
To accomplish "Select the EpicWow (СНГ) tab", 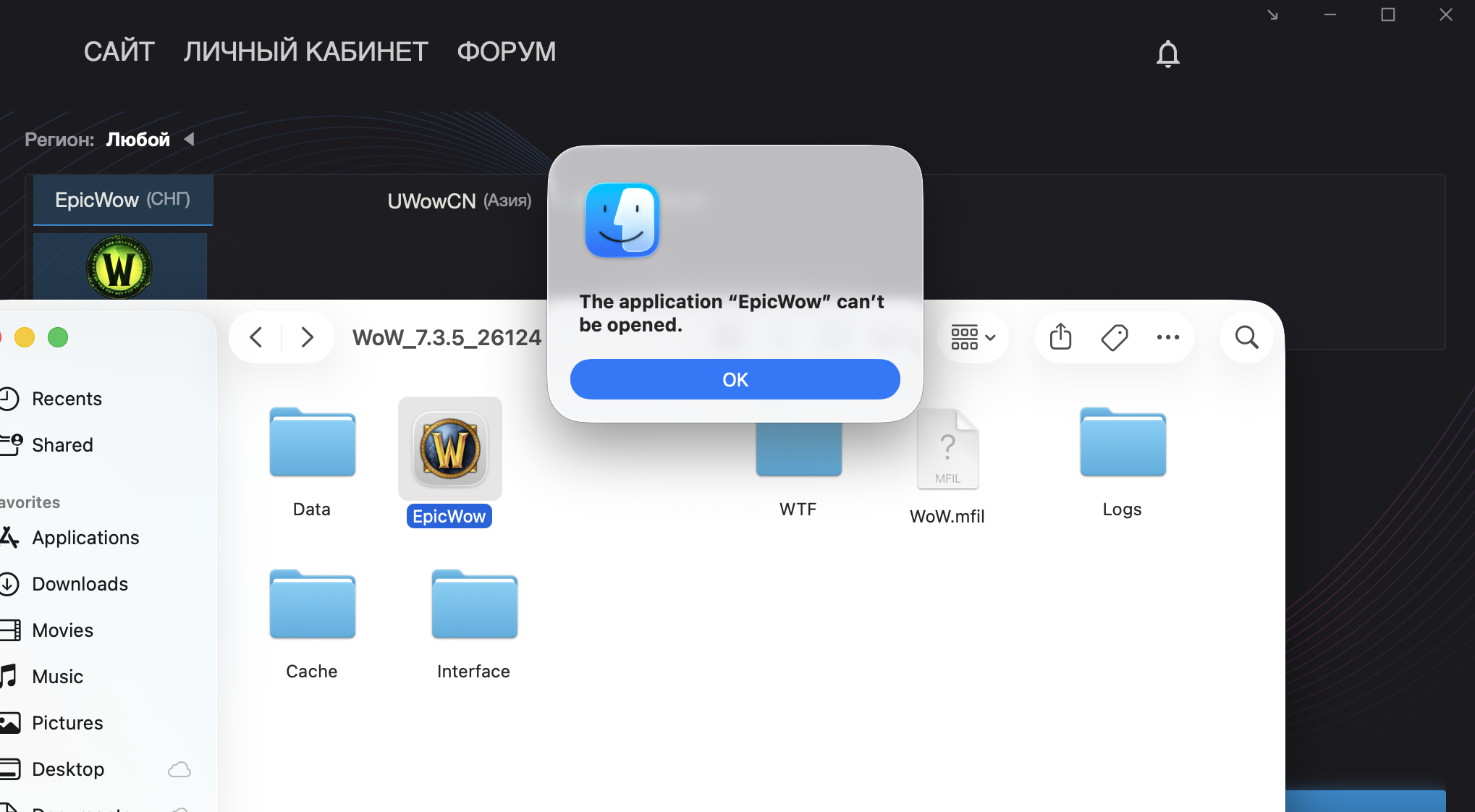I will click(122, 200).
